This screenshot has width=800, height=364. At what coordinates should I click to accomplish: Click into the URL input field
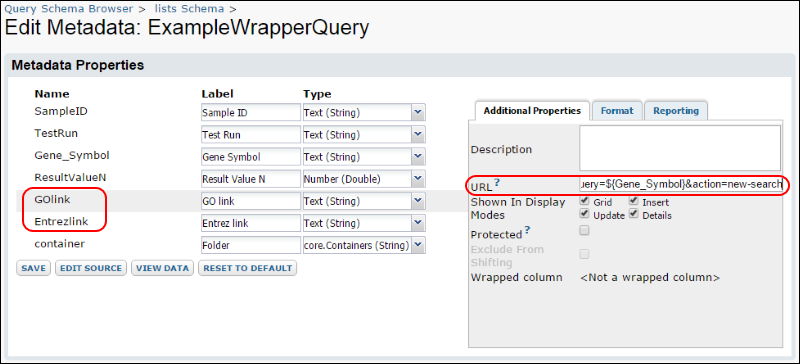coord(681,184)
